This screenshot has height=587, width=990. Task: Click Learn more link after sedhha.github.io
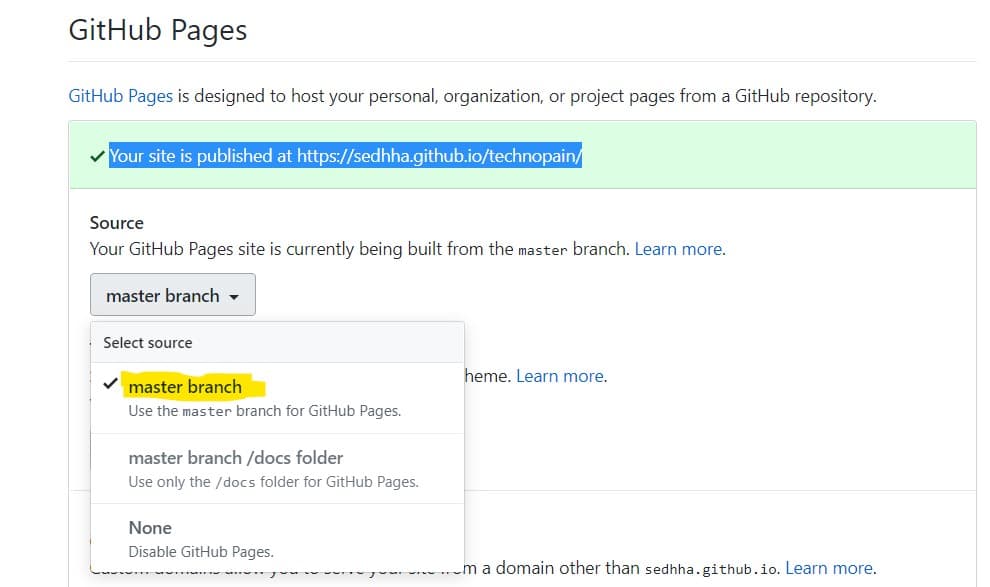(x=830, y=568)
